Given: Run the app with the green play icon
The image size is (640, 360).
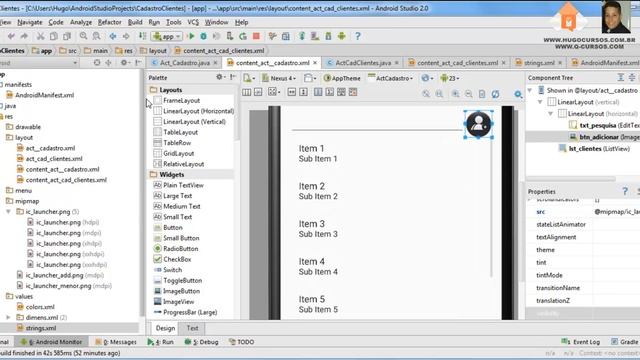Looking at the screenshot, I should pyautogui.click(x=191, y=36).
